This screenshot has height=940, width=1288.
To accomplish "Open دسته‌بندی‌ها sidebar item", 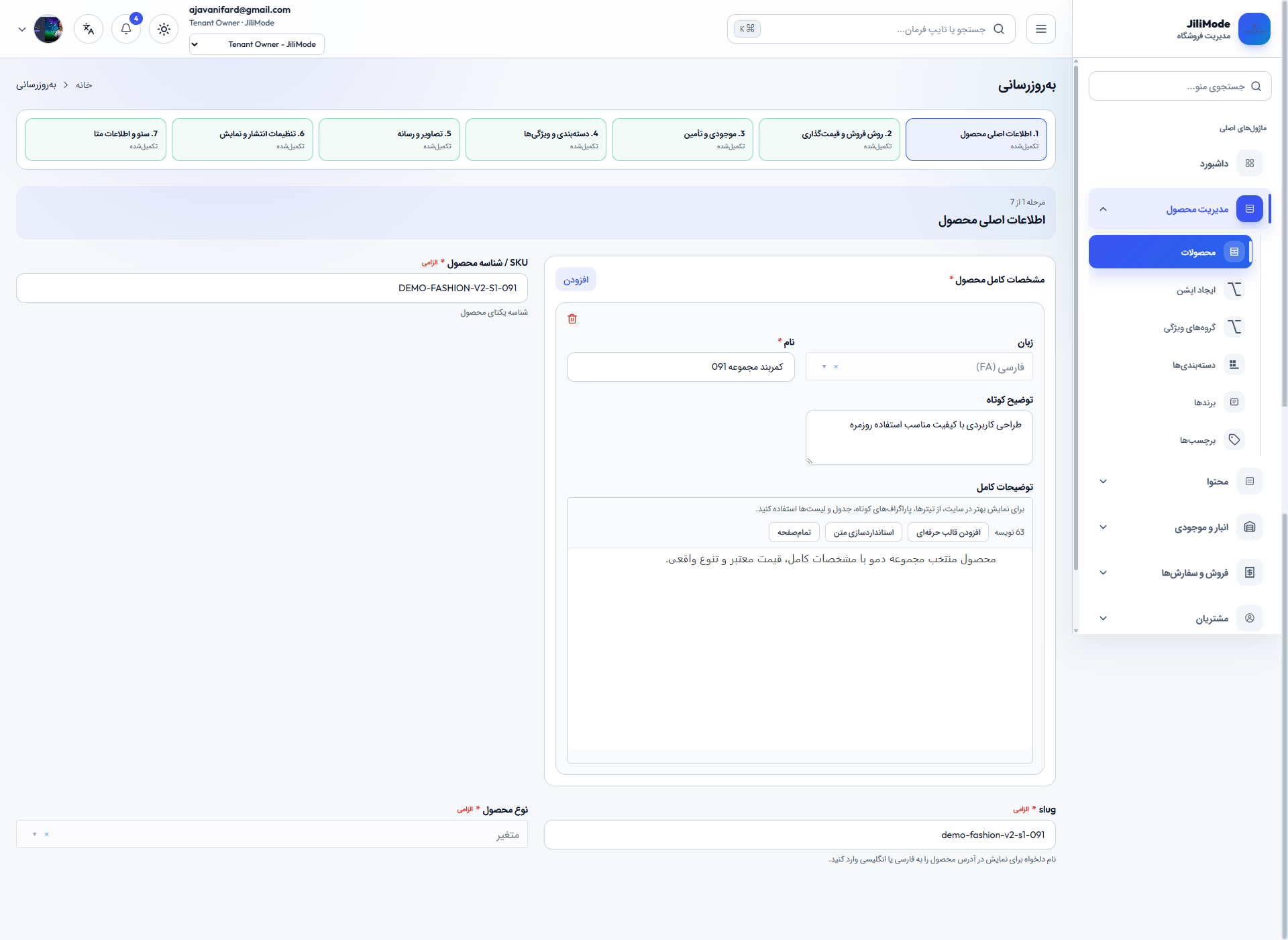I will pyautogui.click(x=1171, y=365).
